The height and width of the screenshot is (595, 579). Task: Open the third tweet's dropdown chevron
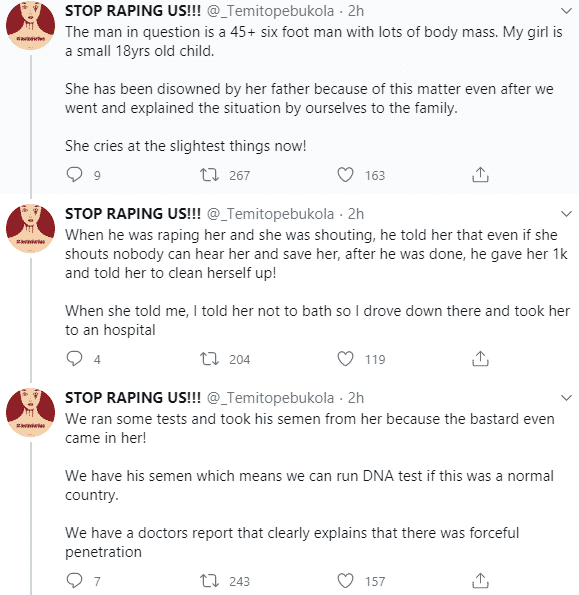(x=566, y=398)
